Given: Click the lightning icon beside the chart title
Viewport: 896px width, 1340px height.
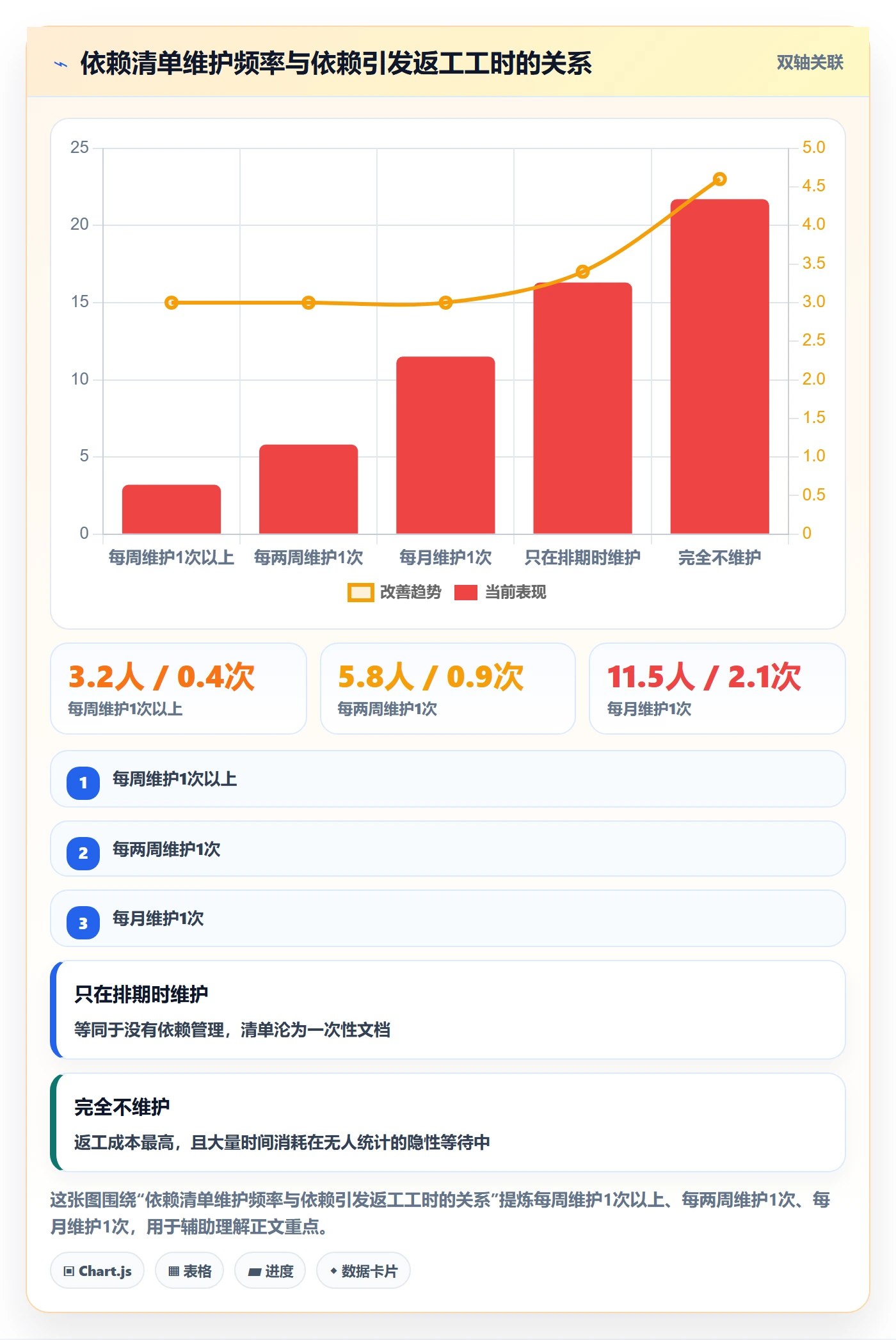Looking at the screenshot, I should (61, 64).
